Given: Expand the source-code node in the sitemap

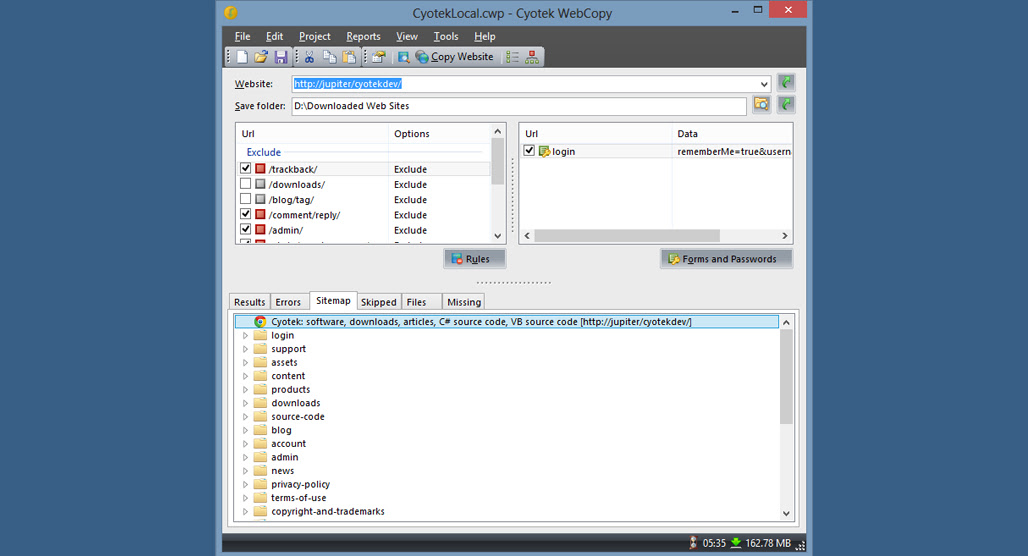Looking at the screenshot, I should tap(245, 416).
